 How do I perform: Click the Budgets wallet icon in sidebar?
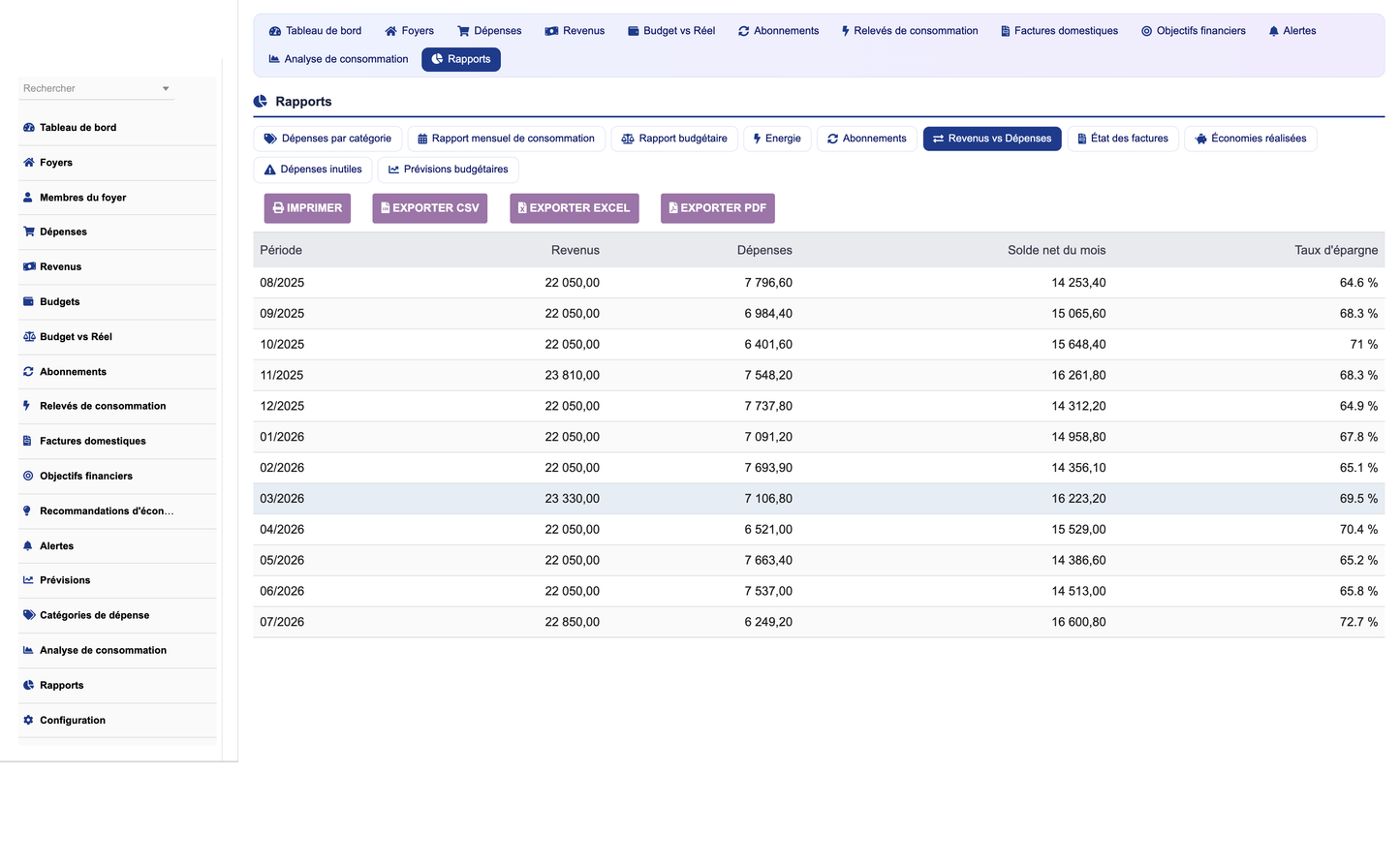(x=29, y=301)
